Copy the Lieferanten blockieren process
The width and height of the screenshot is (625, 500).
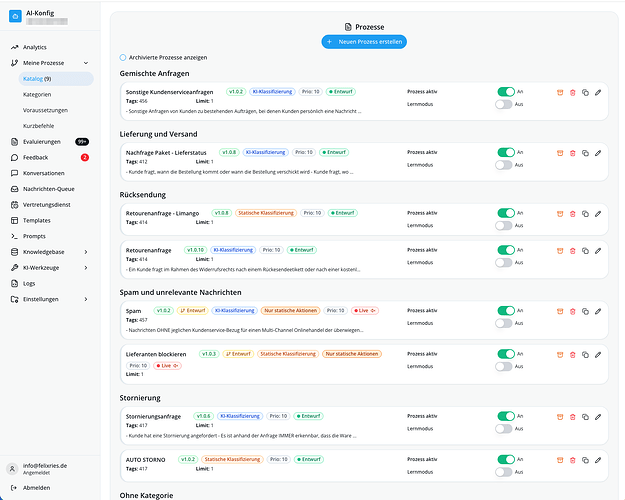point(585,354)
